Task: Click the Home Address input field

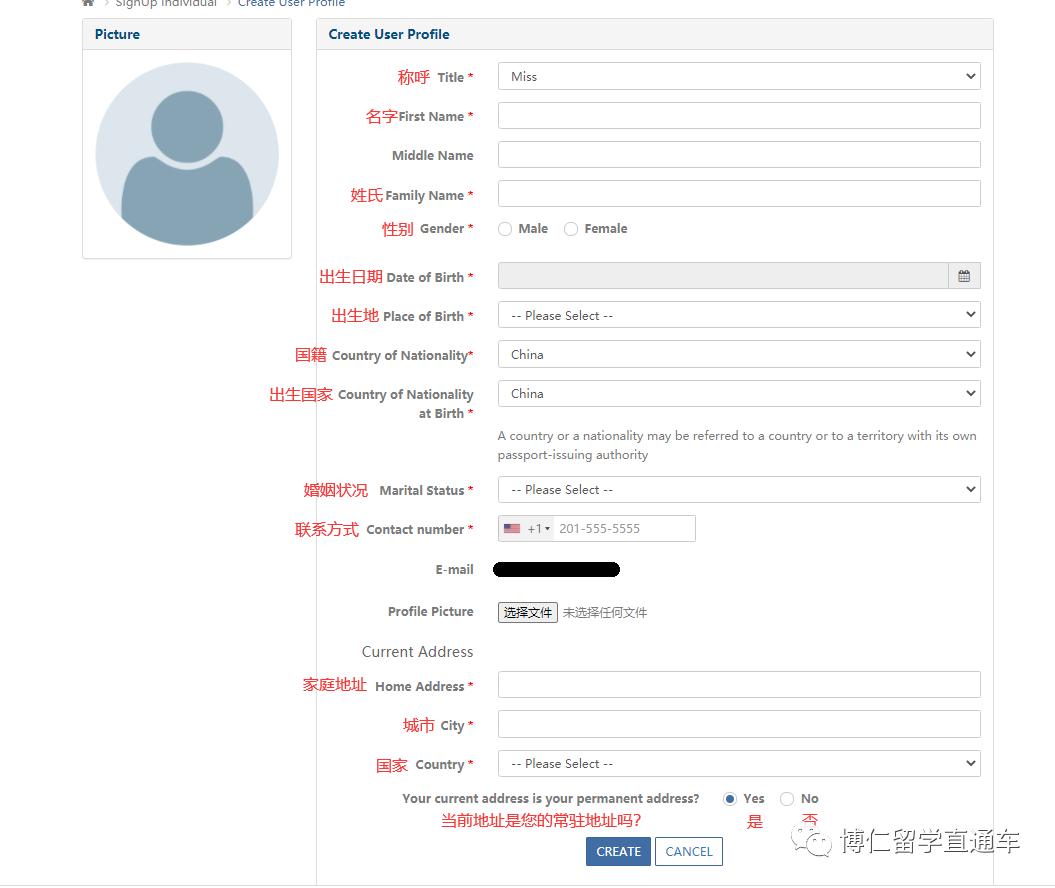Action: pyautogui.click(x=738, y=685)
